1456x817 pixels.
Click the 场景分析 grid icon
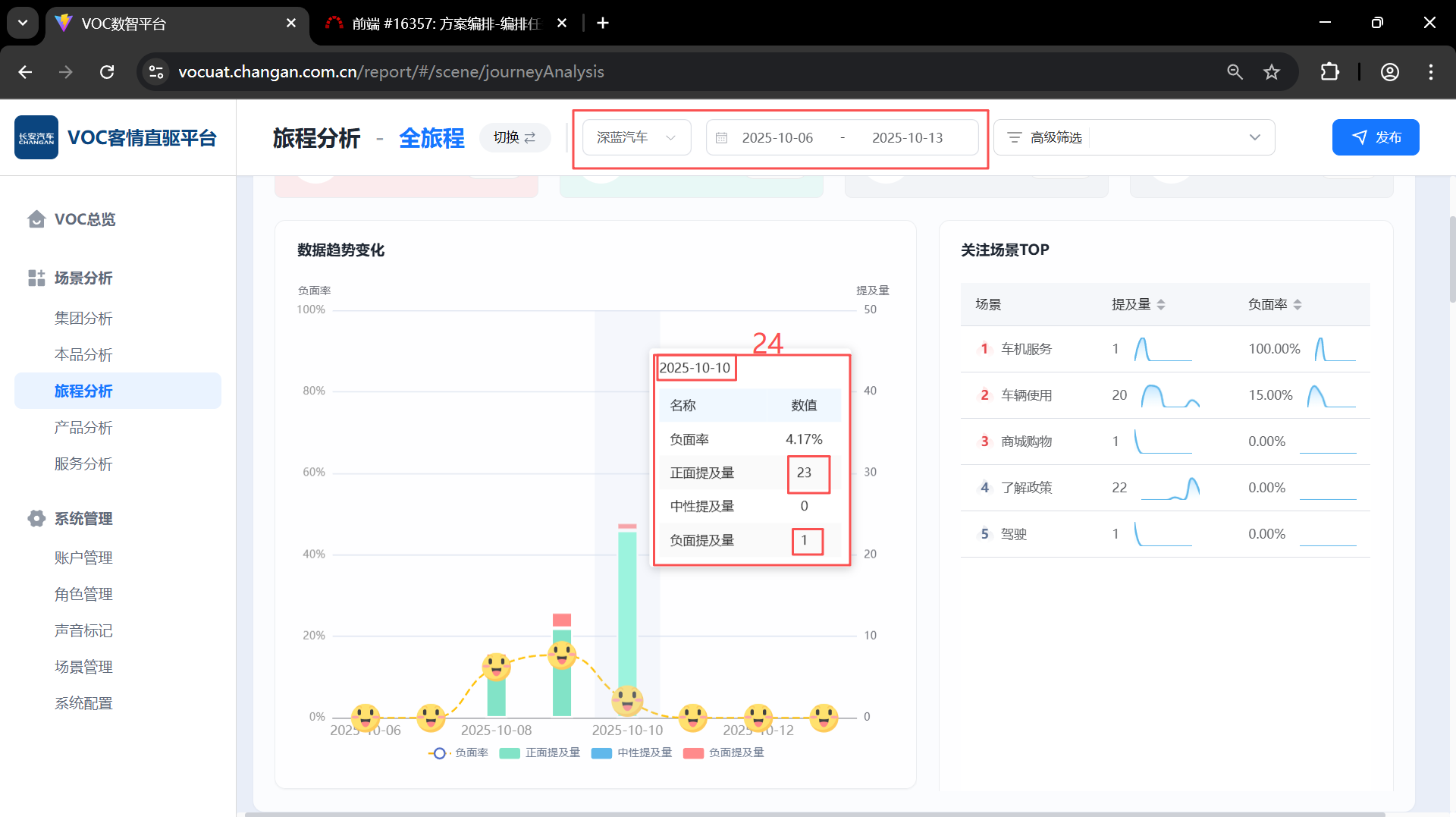pos(36,278)
